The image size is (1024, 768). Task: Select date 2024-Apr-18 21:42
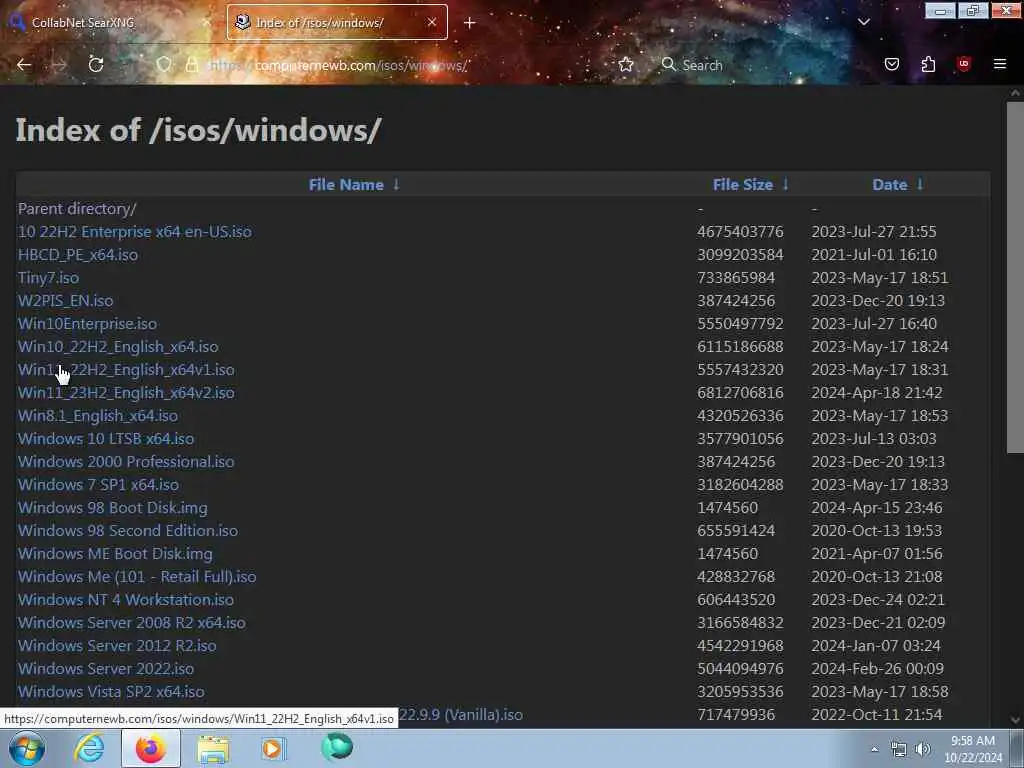pos(876,392)
